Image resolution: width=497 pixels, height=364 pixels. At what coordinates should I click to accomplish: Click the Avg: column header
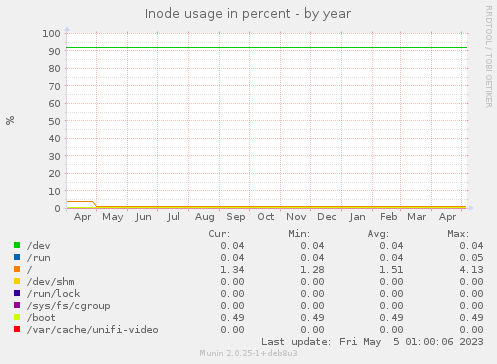click(378, 234)
